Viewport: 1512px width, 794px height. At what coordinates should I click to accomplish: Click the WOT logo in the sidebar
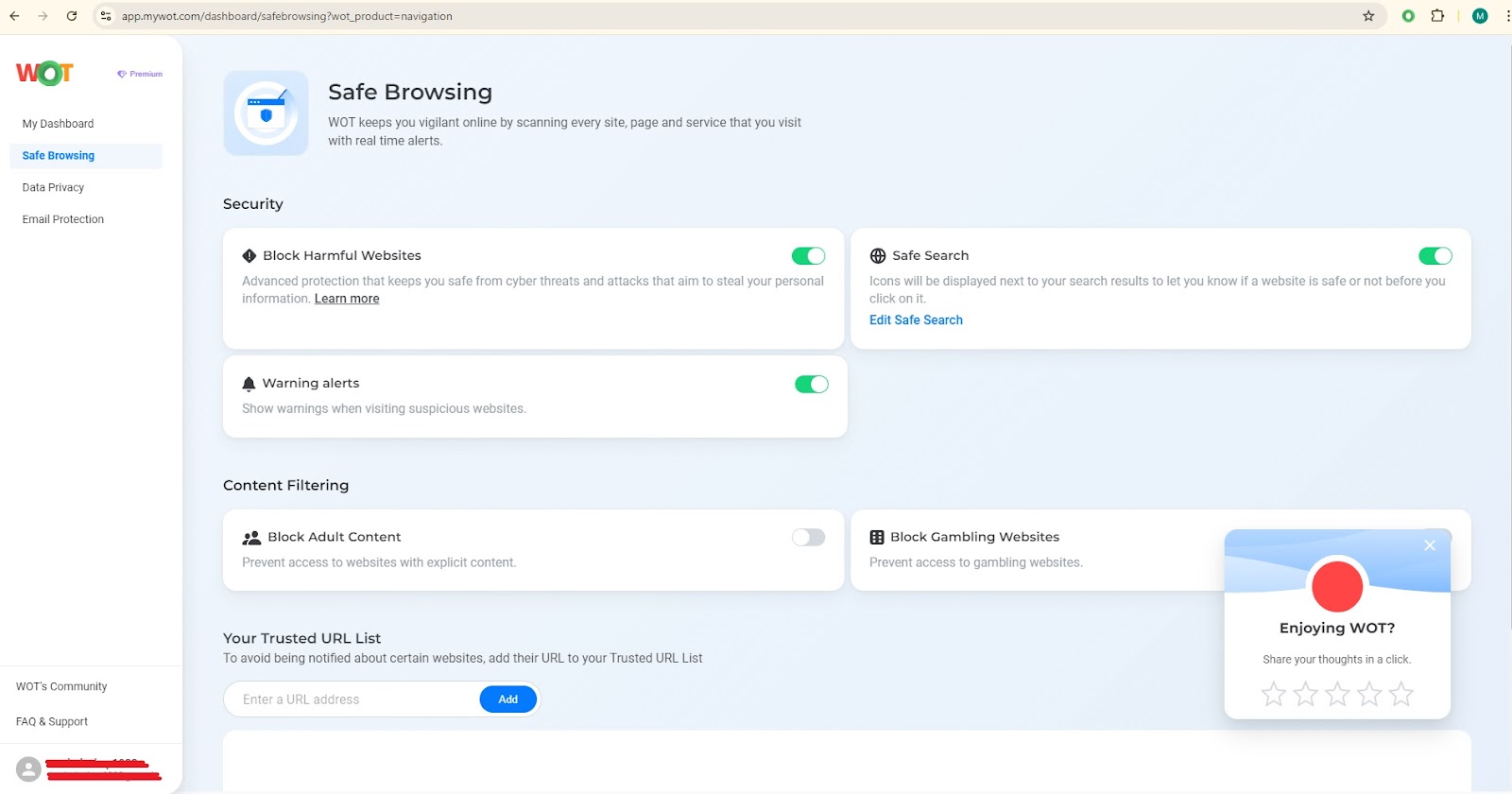pyautogui.click(x=44, y=73)
